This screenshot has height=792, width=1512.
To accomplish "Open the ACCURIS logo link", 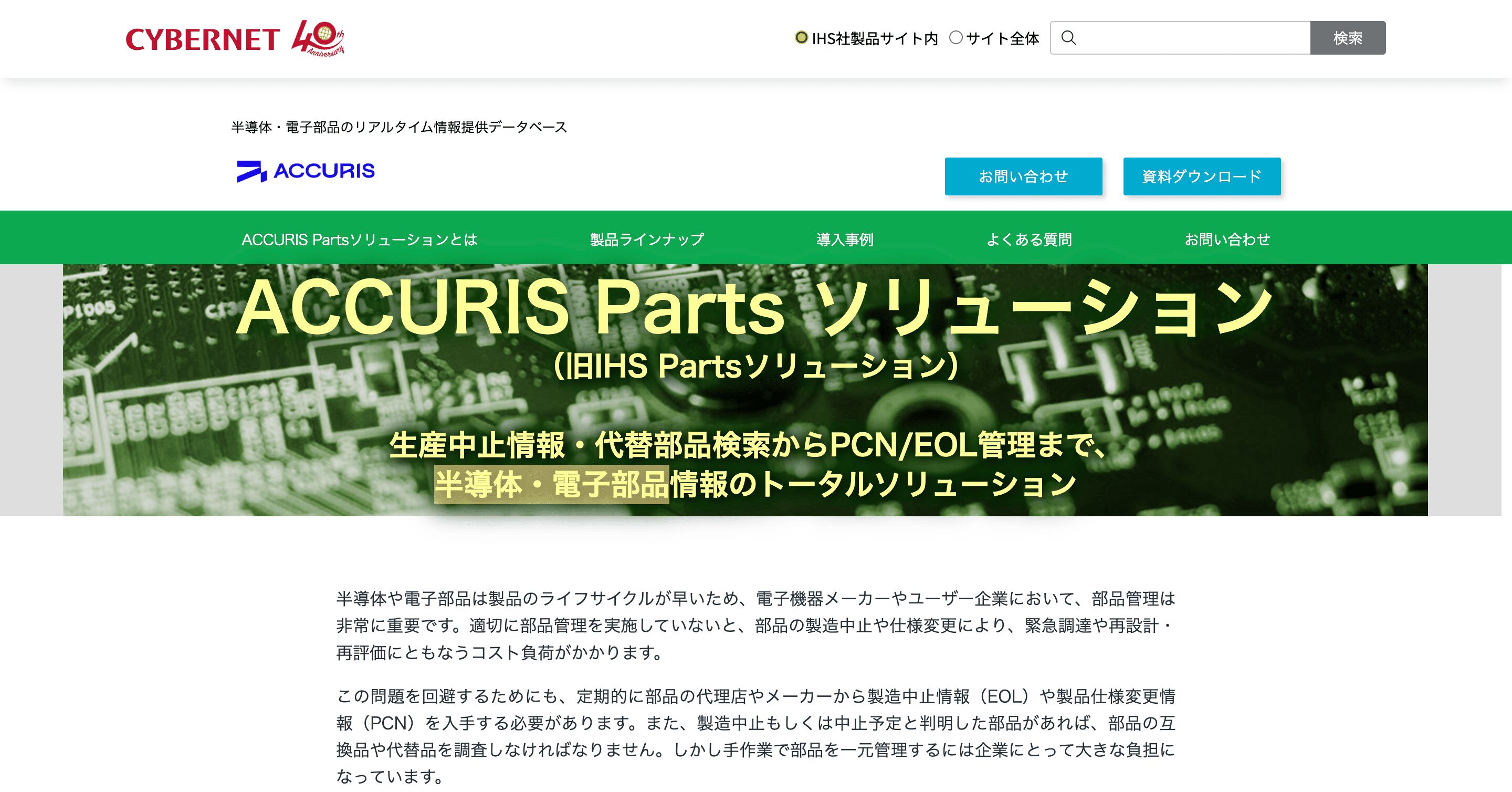I will (306, 171).
